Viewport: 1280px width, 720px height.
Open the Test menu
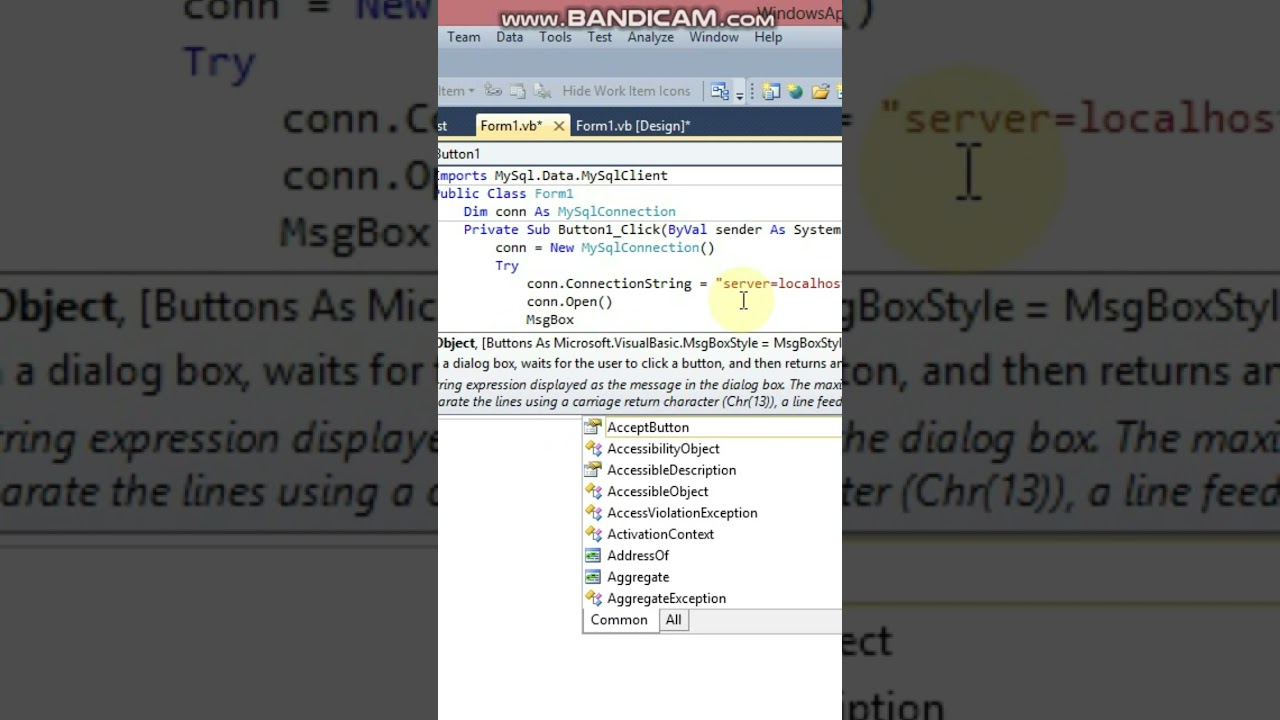[599, 37]
